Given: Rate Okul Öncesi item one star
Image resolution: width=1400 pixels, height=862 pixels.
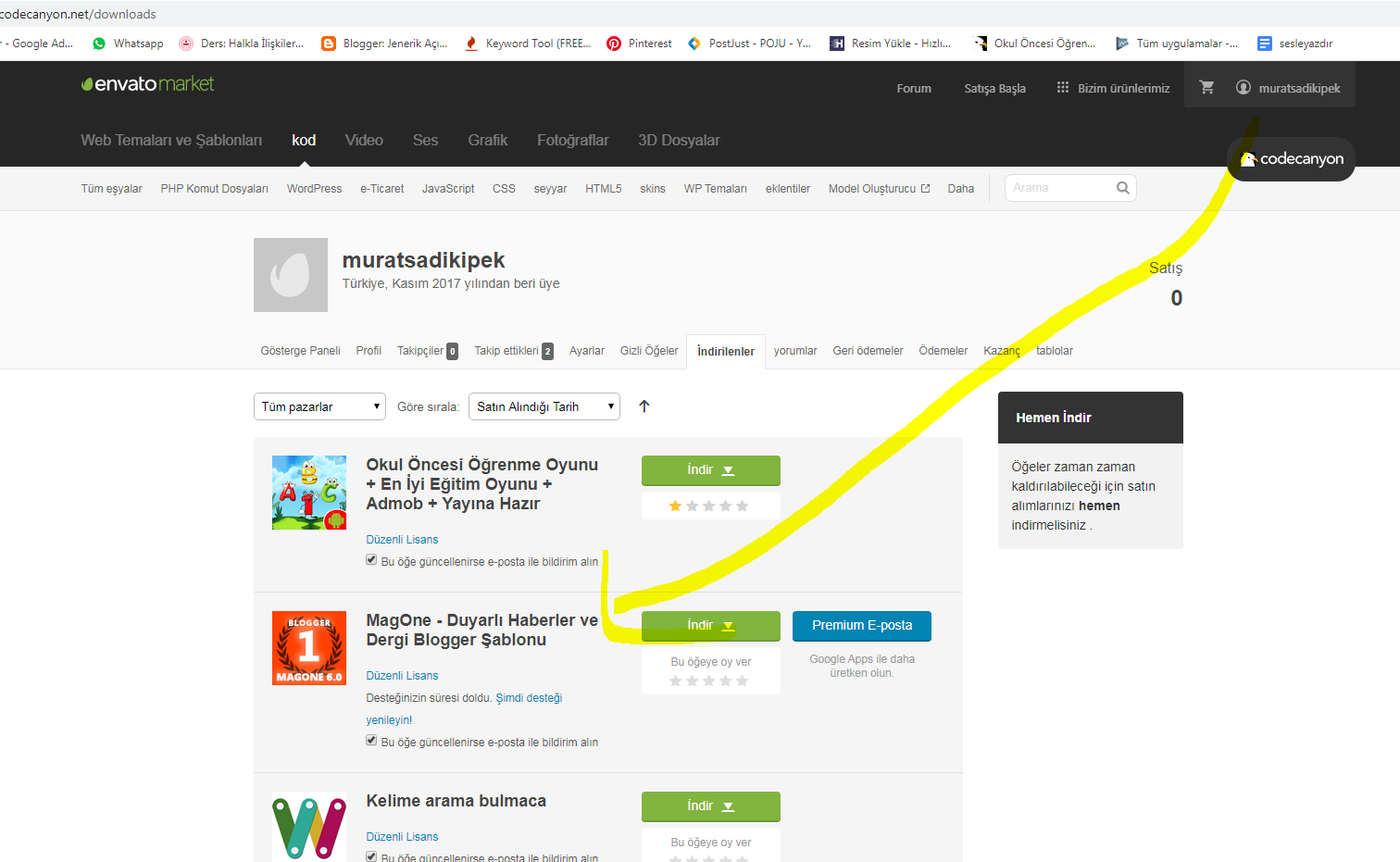Looking at the screenshot, I should point(675,506).
